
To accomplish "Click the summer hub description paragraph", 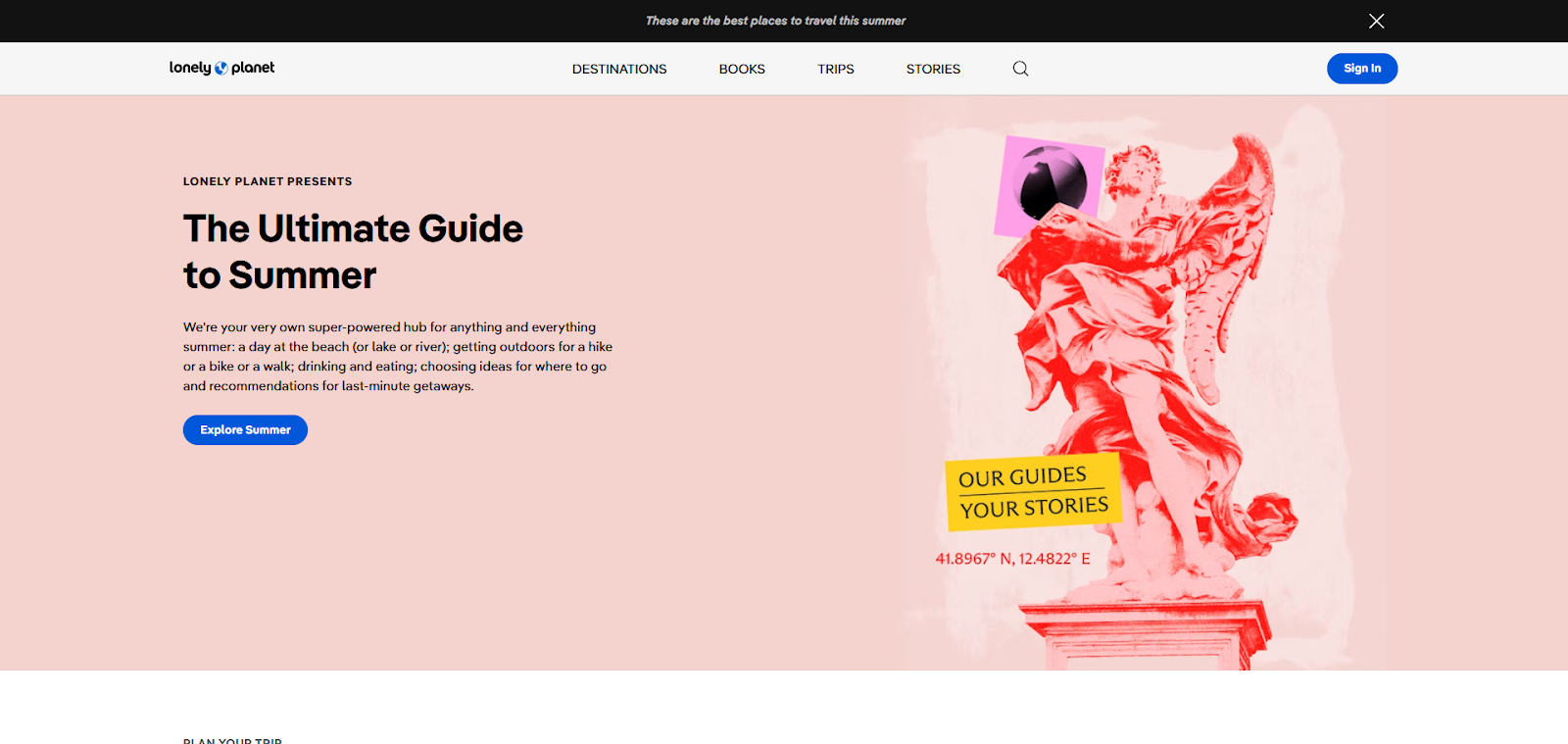I will coord(398,357).
